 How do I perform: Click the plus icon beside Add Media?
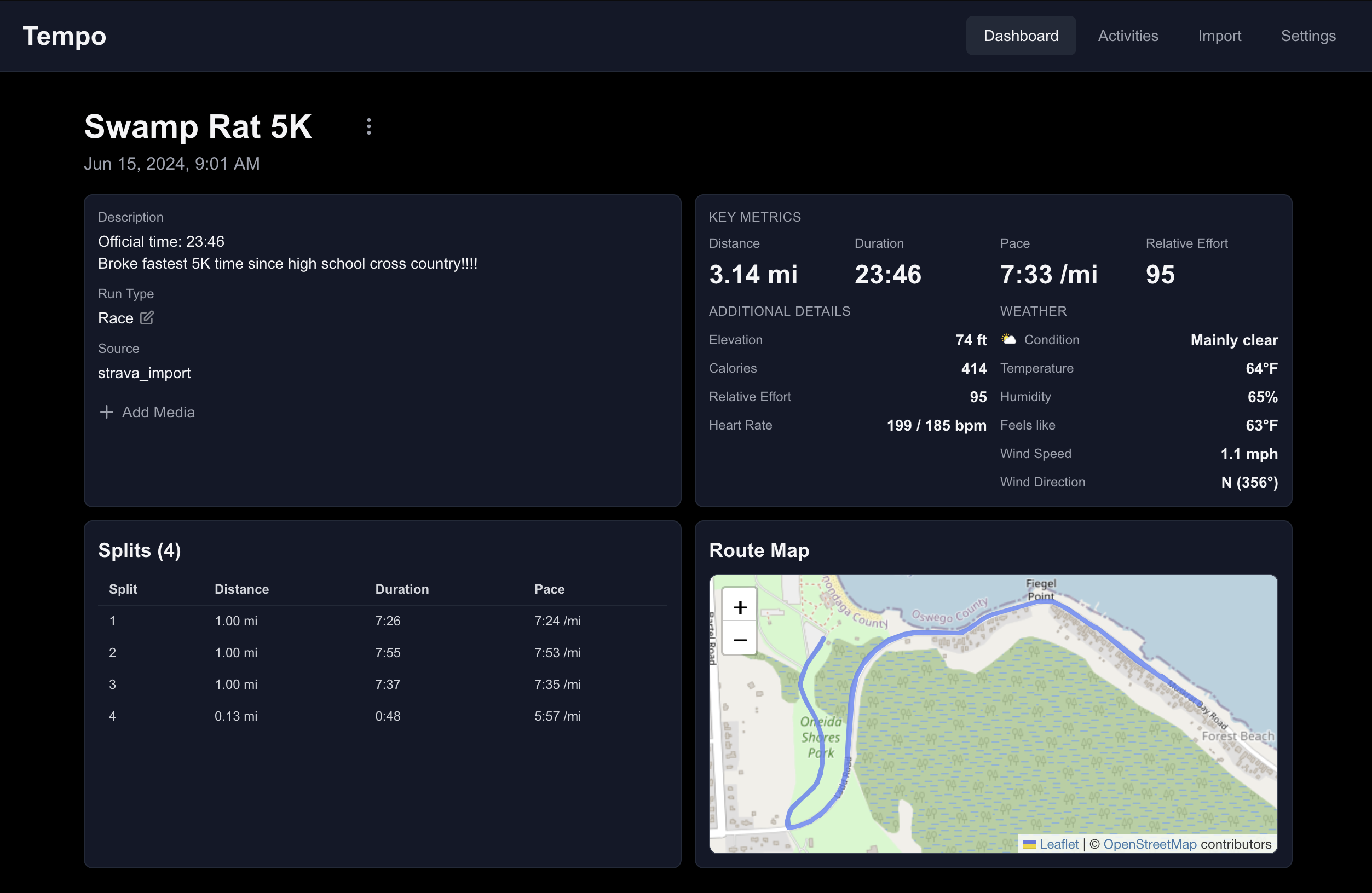coord(106,413)
